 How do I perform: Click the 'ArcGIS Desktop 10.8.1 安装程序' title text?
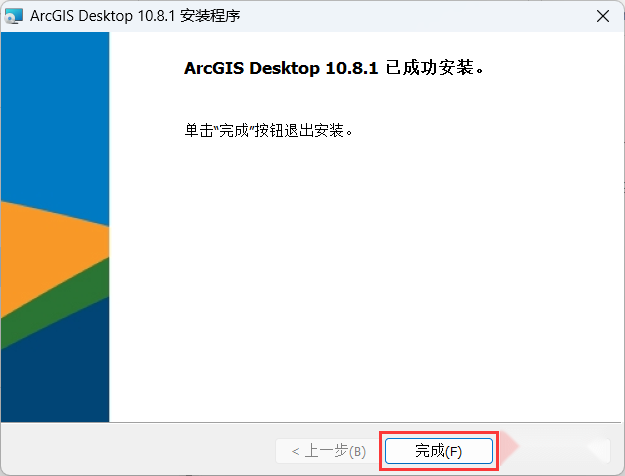pyautogui.click(x=135, y=16)
